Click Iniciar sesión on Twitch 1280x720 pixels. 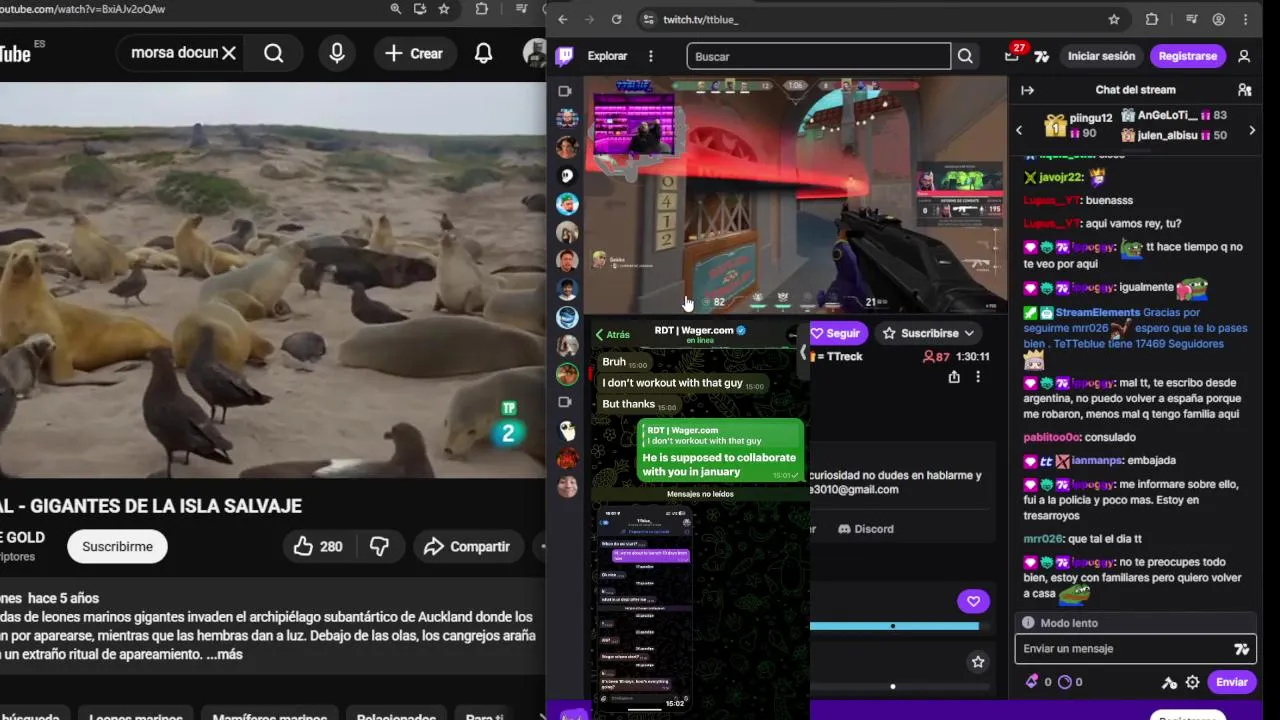pos(1101,56)
